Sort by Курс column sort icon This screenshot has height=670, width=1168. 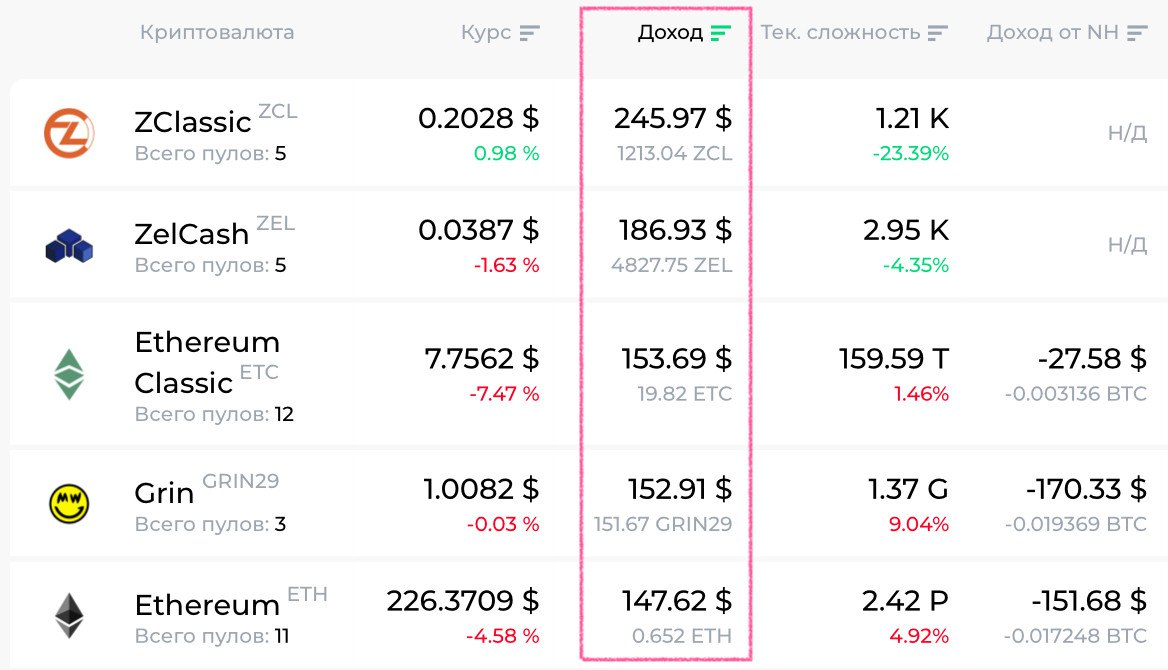[x=529, y=33]
